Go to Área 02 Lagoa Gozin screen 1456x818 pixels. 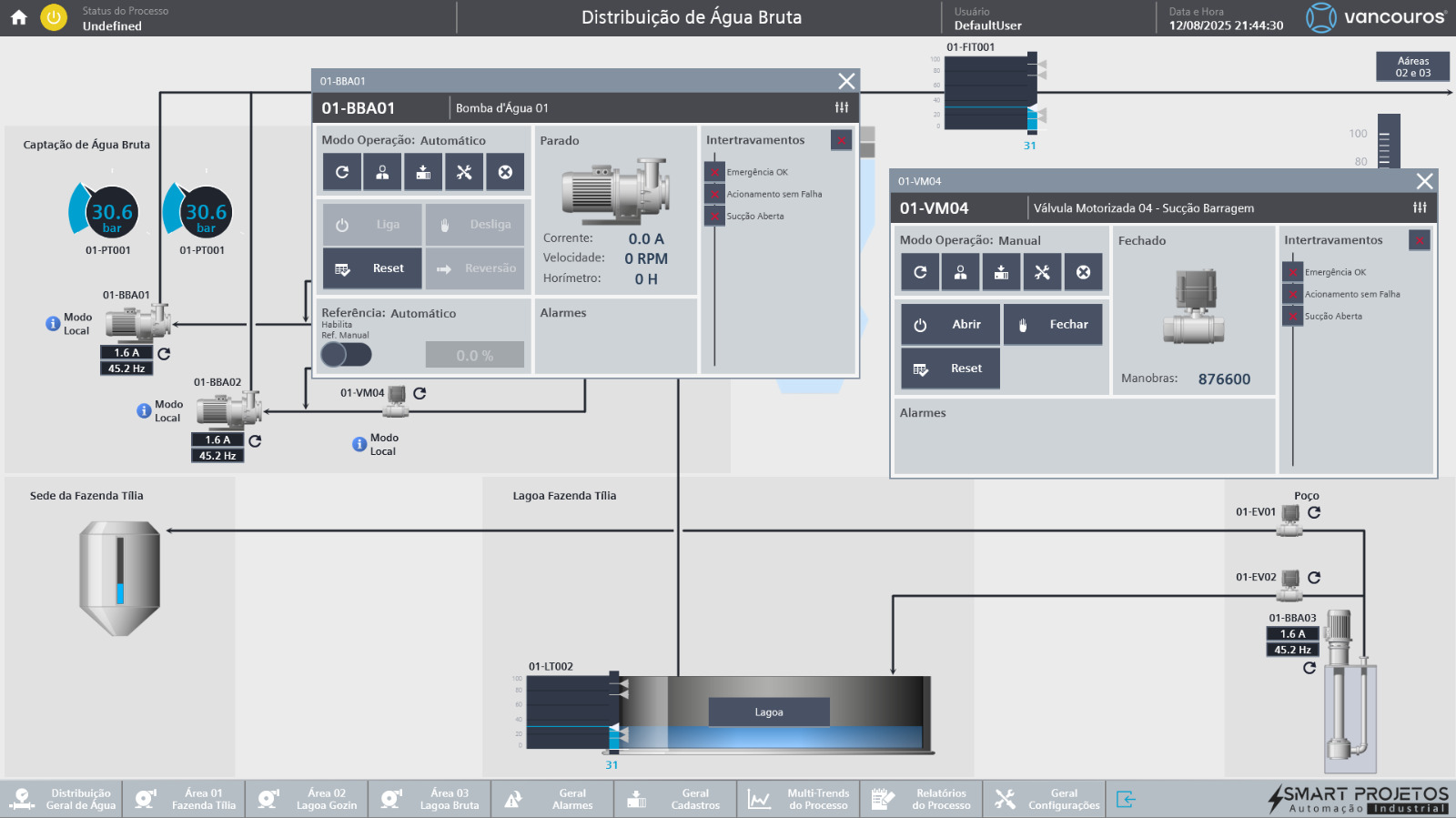coord(308,799)
